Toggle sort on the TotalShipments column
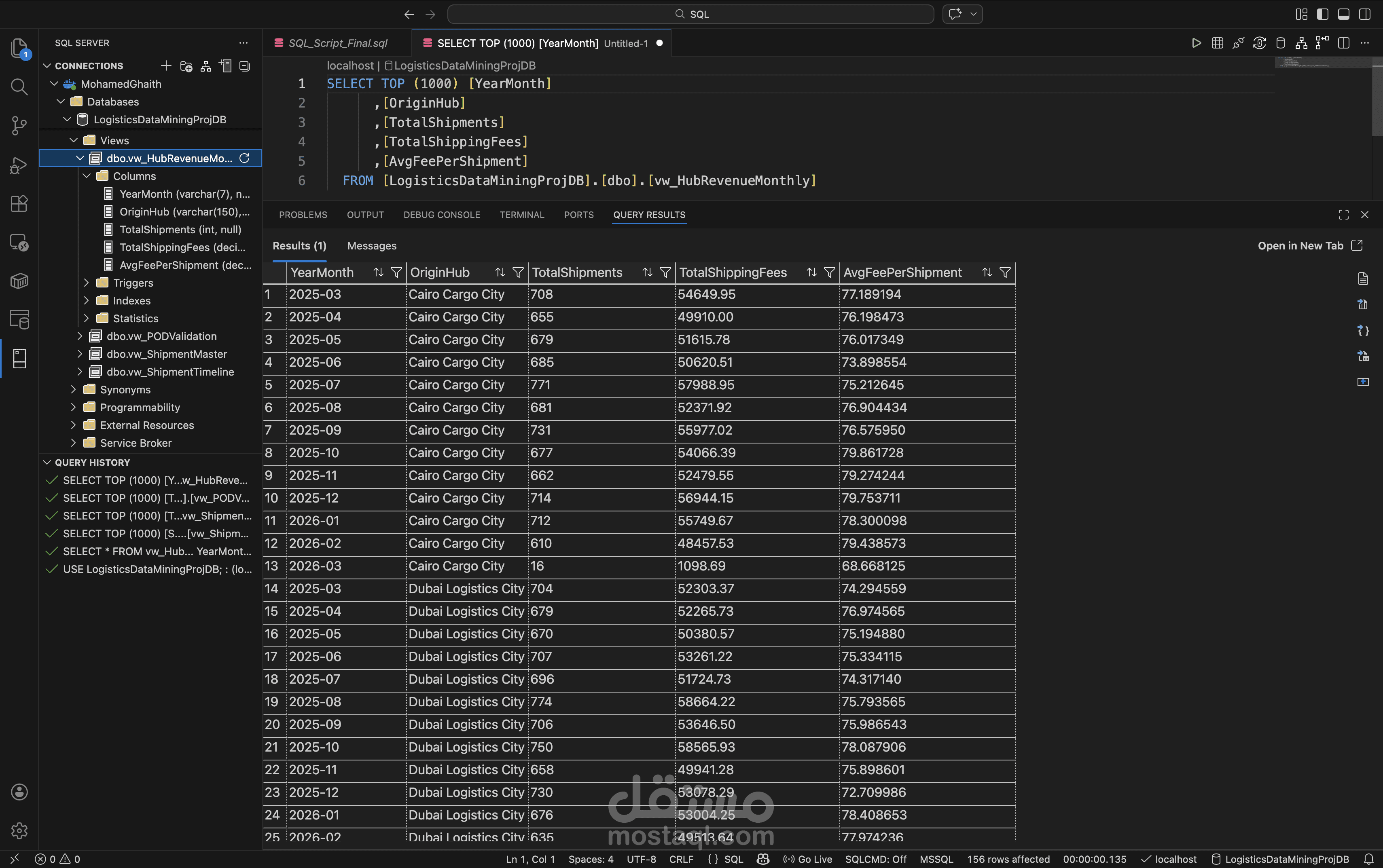 pyautogui.click(x=647, y=272)
